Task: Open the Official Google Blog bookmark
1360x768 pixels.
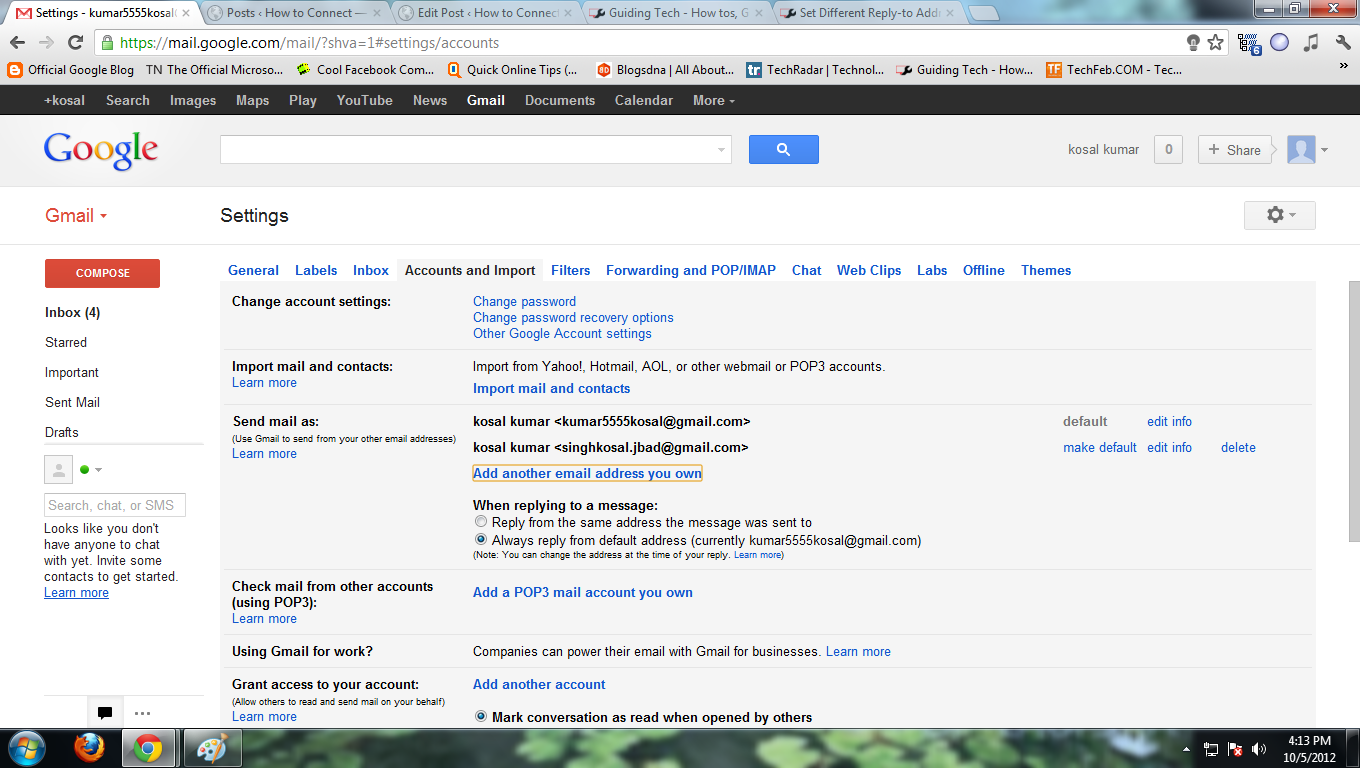Action: coord(71,70)
